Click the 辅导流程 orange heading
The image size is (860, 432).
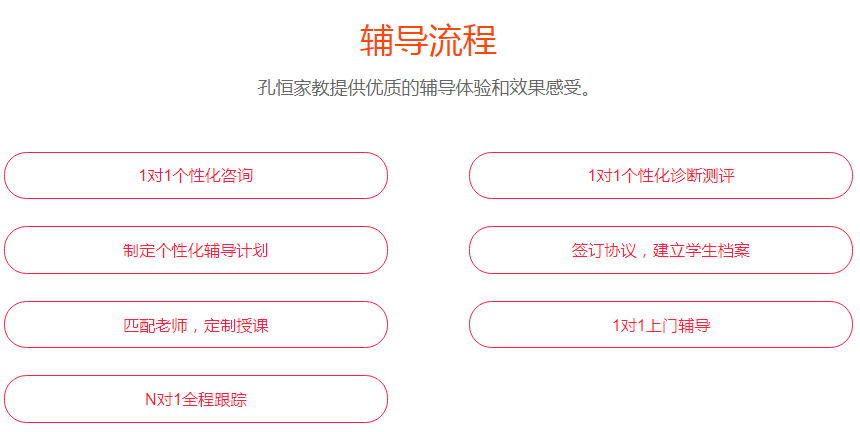coord(428,40)
